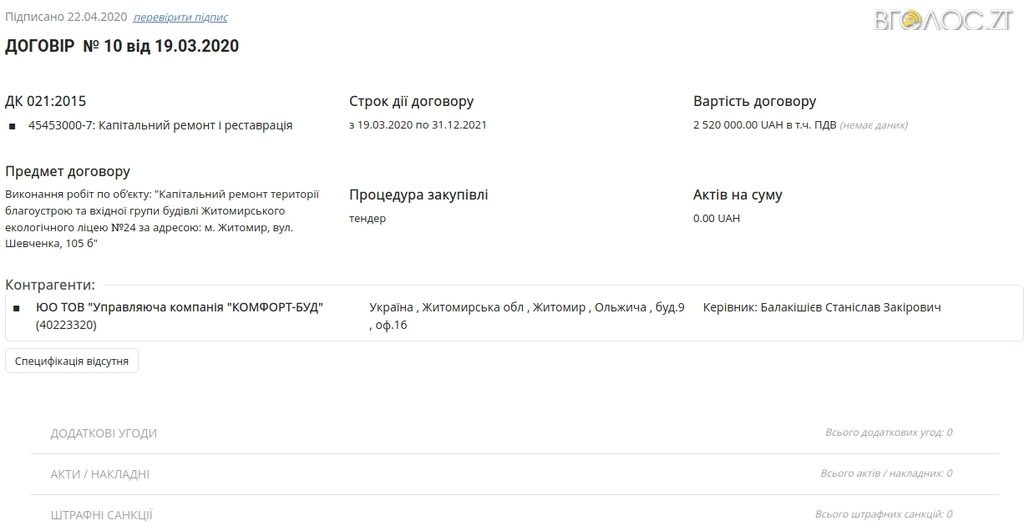
Task: Click the "перевірити підпис" link
Action: pos(180,18)
